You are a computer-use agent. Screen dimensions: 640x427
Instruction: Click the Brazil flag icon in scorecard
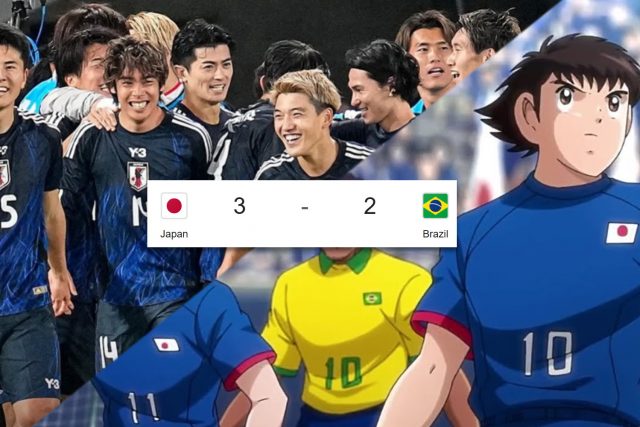click(435, 206)
